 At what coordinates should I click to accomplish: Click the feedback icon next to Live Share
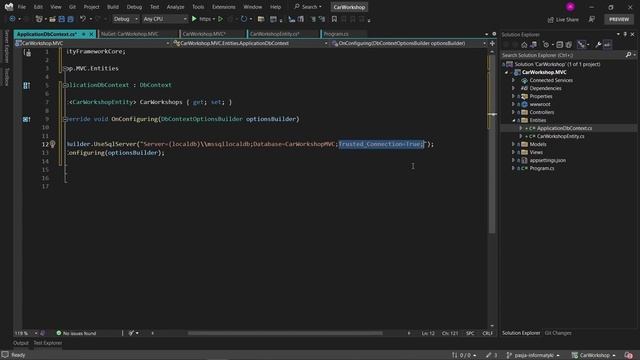[x=591, y=19]
